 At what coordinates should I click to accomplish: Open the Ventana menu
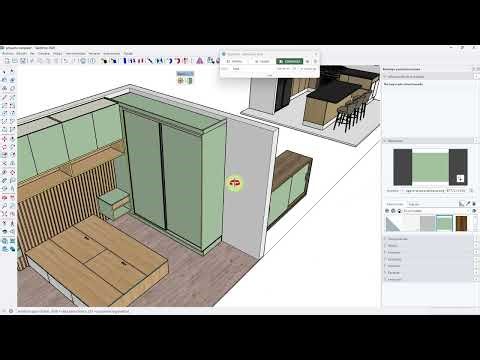94,53
